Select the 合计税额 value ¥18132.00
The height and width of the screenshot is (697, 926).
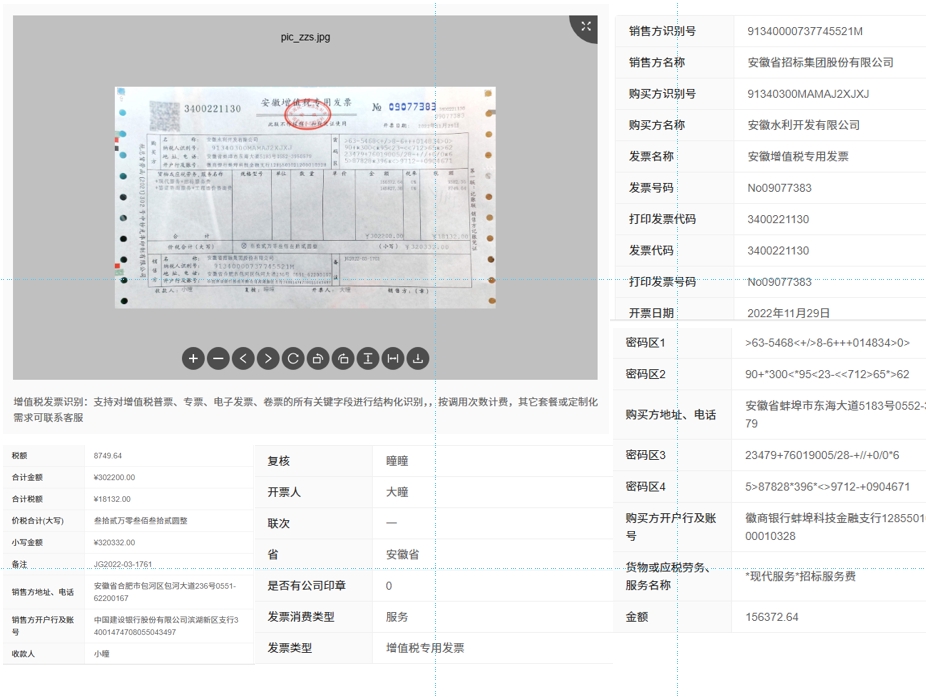[112, 499]
